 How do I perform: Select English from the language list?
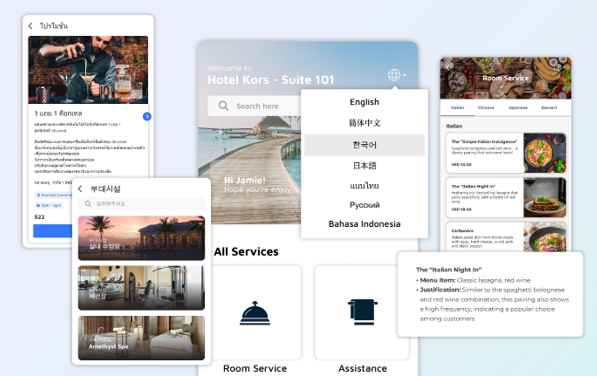364,102
